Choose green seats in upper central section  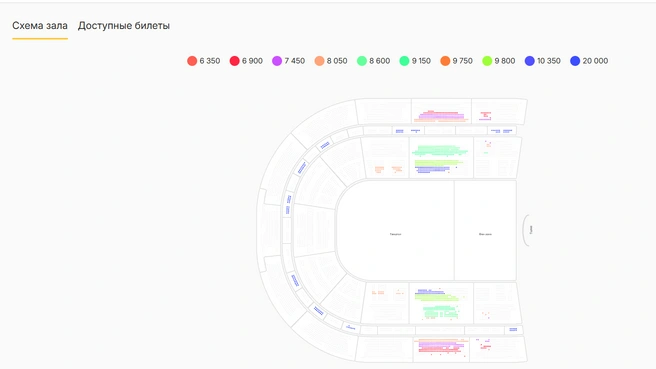pyautogui.click(x=439, y=151)
